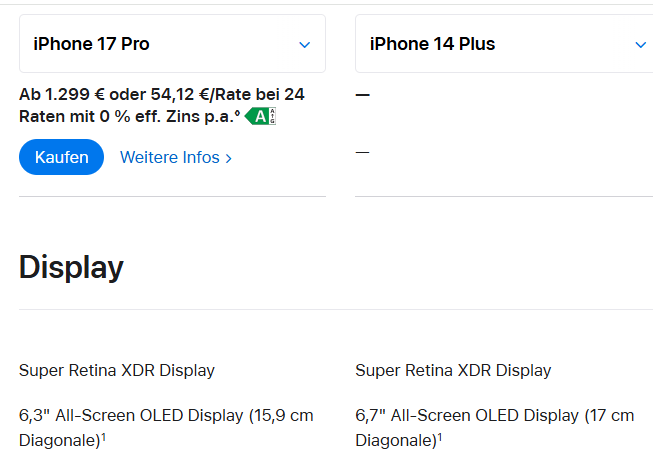The width and height of the screenshot is (653, 460).
Task: Click the Display section heading
Action: click(71, 267)
